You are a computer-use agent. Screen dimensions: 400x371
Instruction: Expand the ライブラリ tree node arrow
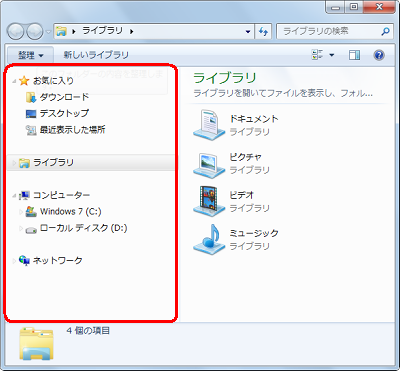coord(14,163)
